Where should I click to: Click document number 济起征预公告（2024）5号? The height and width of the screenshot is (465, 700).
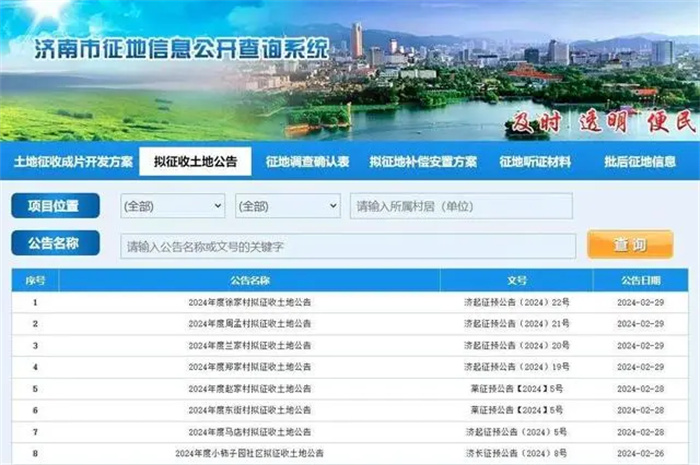(x=517, y=432)
